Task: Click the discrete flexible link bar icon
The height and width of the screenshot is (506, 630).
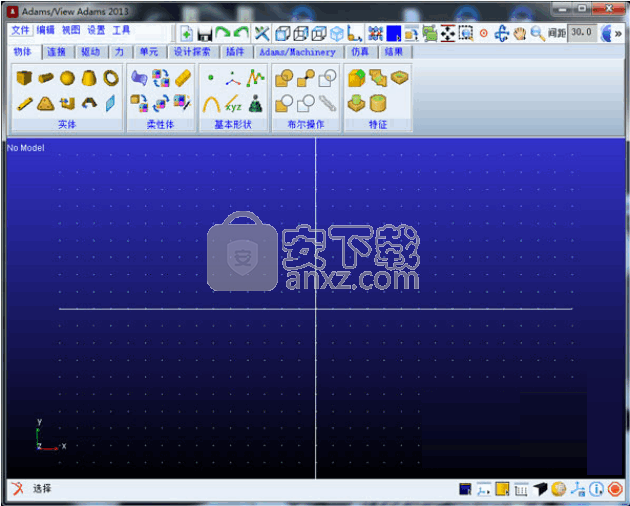Action: point(183,78)
